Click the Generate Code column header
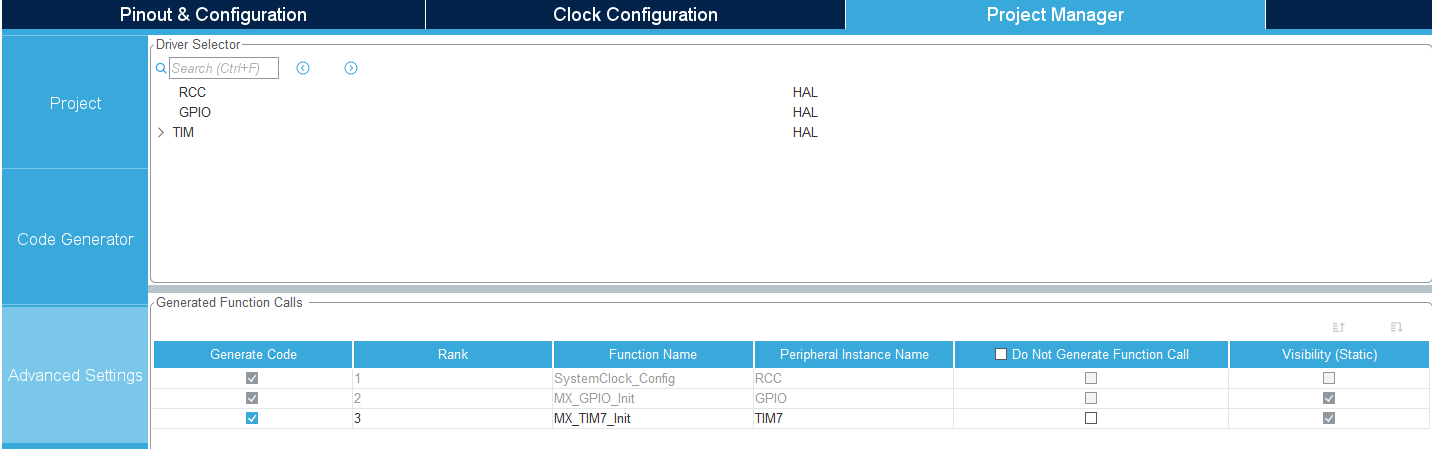 pos(253,354)
